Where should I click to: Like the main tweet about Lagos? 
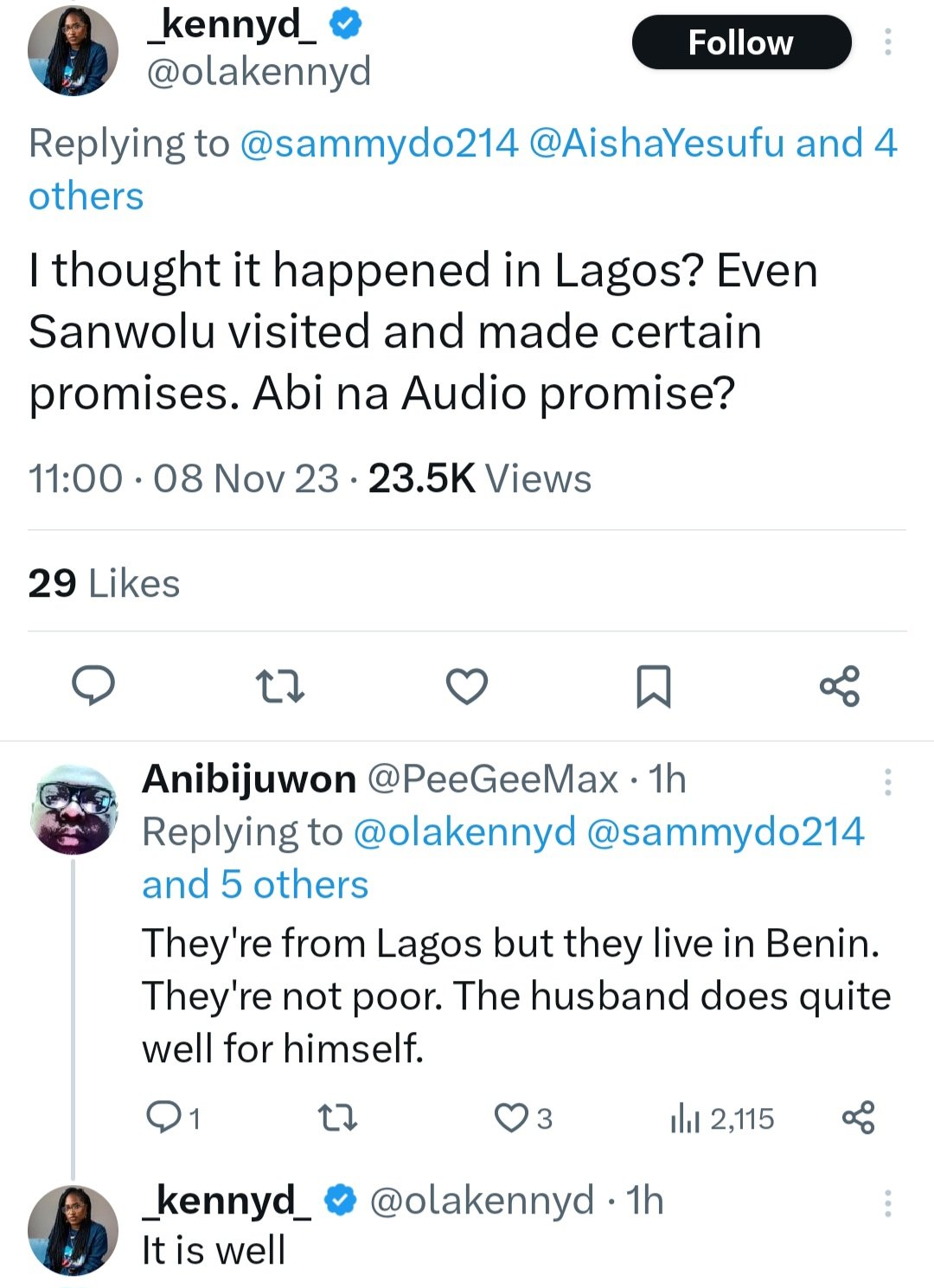(x=467, y=686)
